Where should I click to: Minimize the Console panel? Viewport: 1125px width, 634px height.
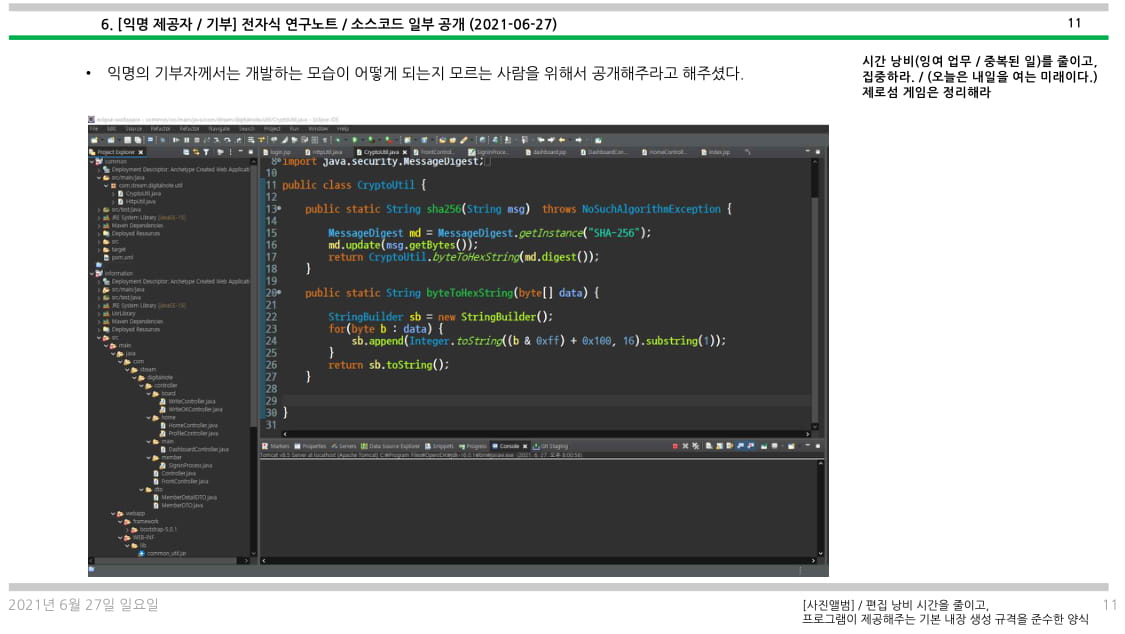coord(808,446)
